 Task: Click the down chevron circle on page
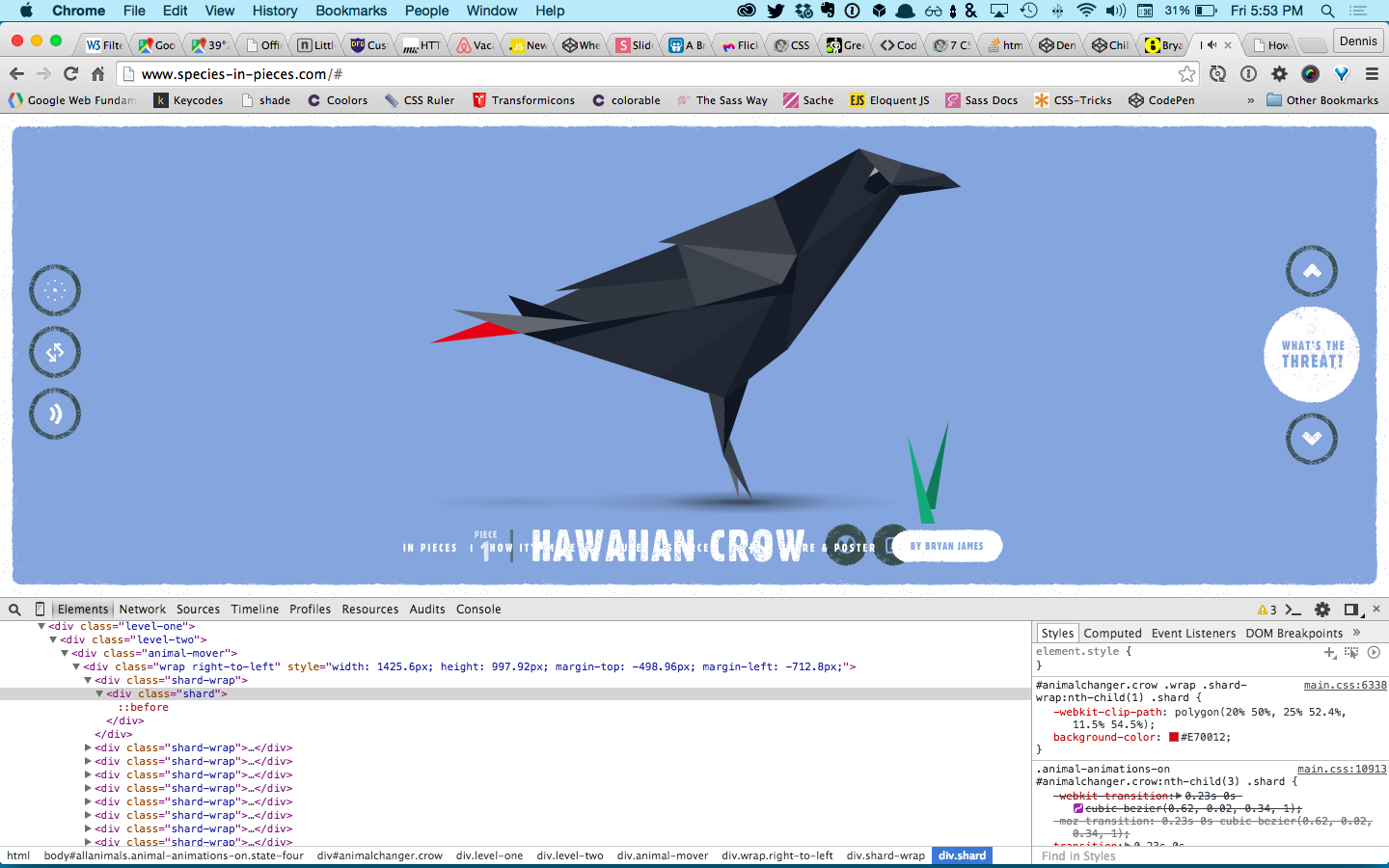tap(1312, 438)
